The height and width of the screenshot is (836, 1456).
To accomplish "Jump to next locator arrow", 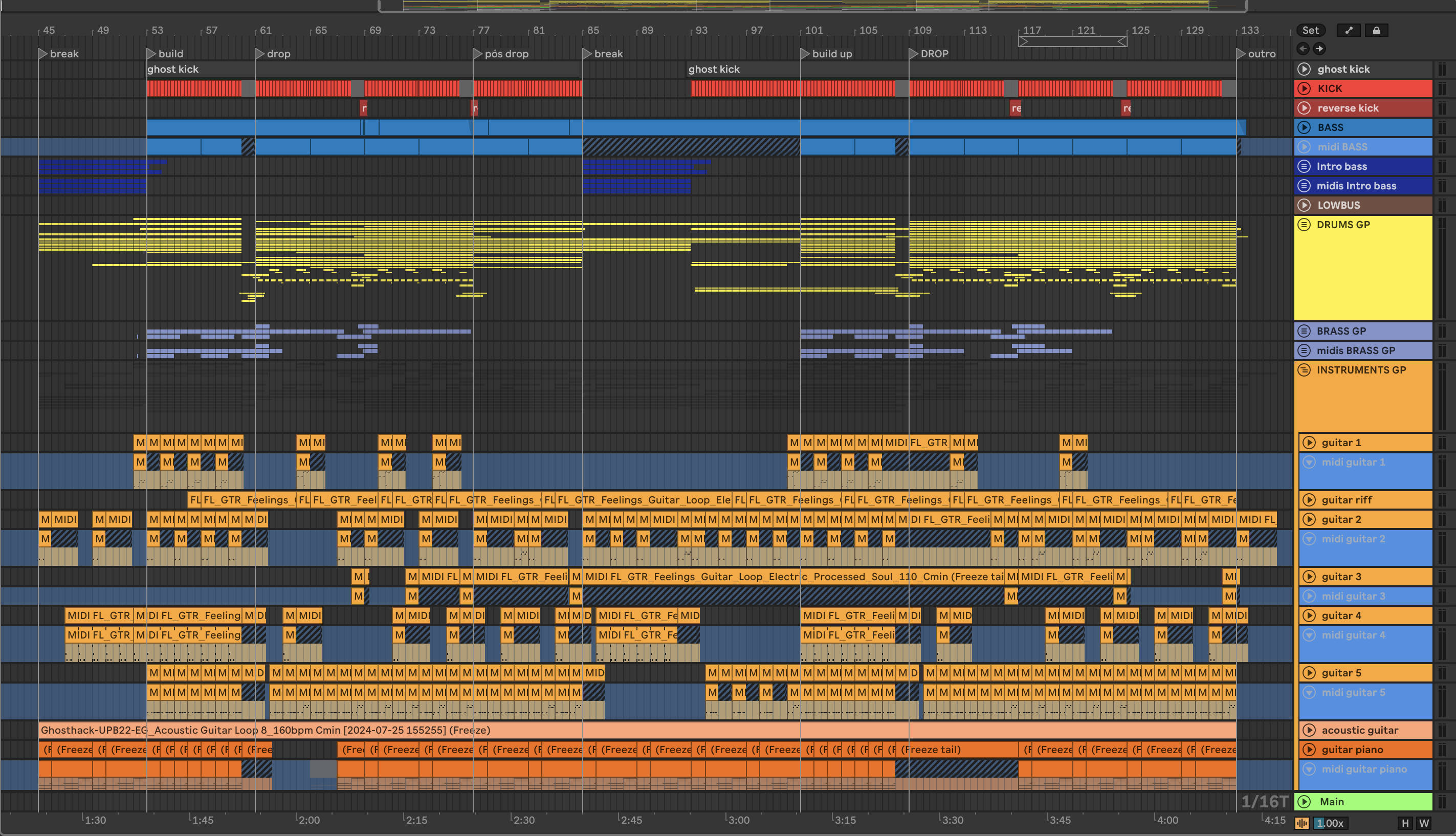I will 1319,49.
